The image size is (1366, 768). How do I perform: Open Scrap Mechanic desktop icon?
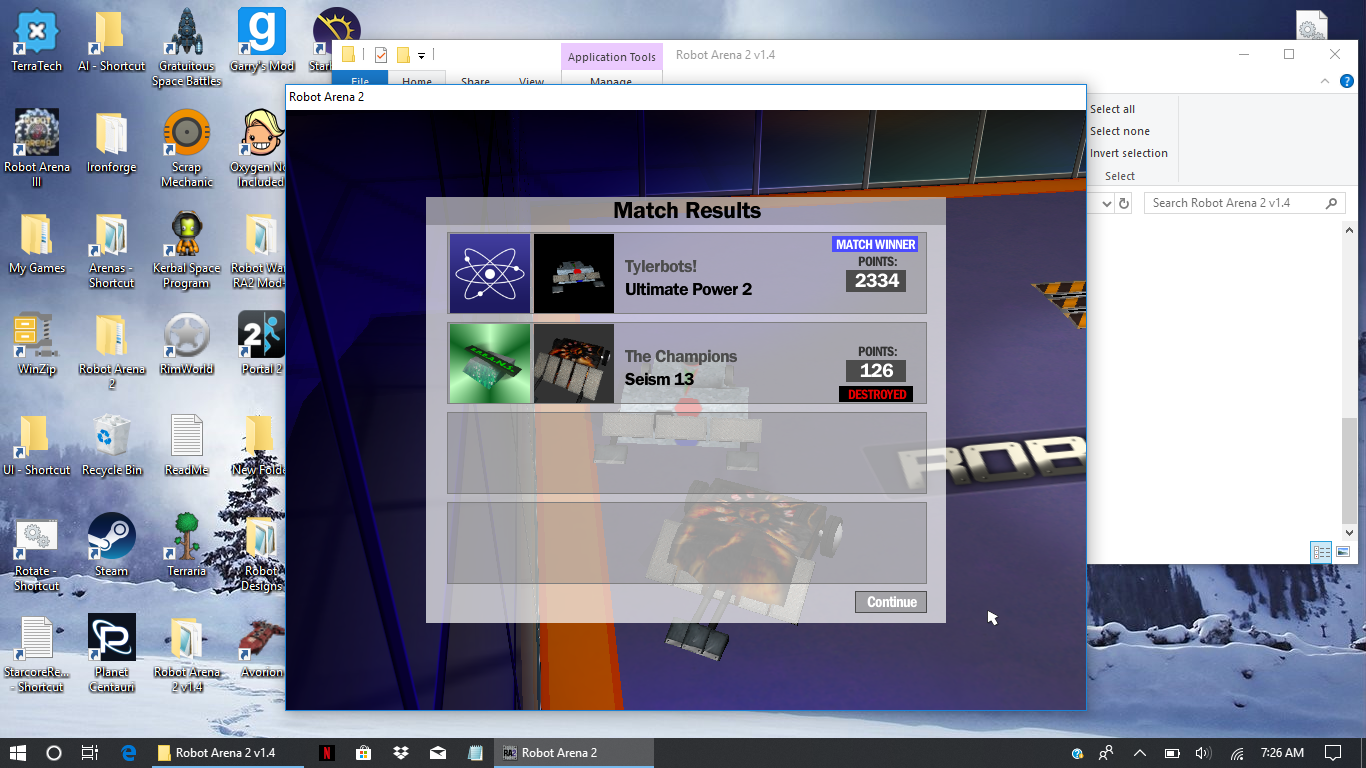click(186, 148)
